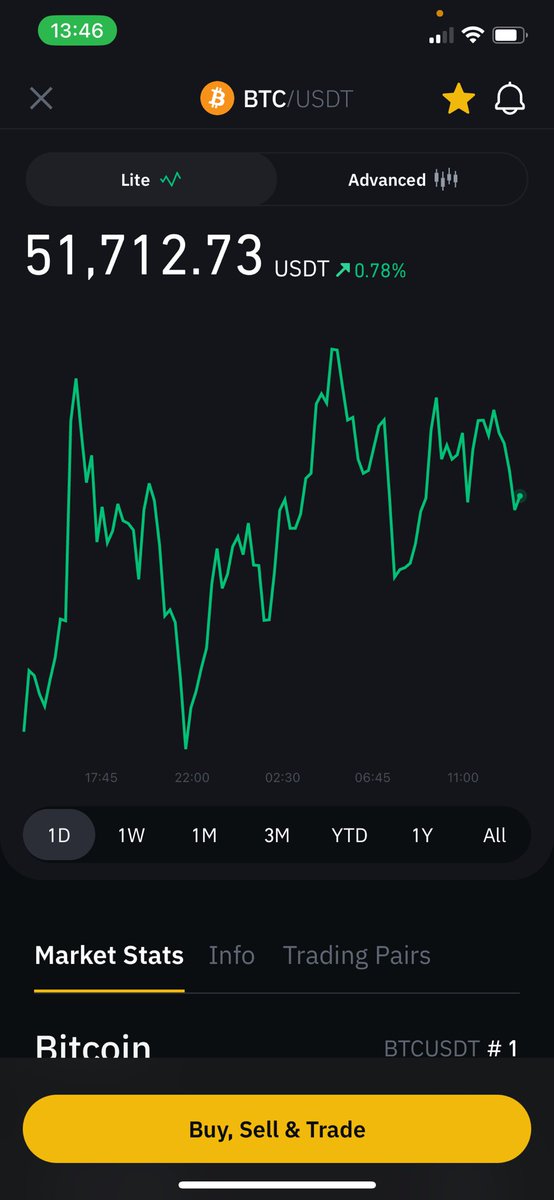Screen dimensions: 554x1200
Task: Open the Info tab
Action: coord(231,955)
